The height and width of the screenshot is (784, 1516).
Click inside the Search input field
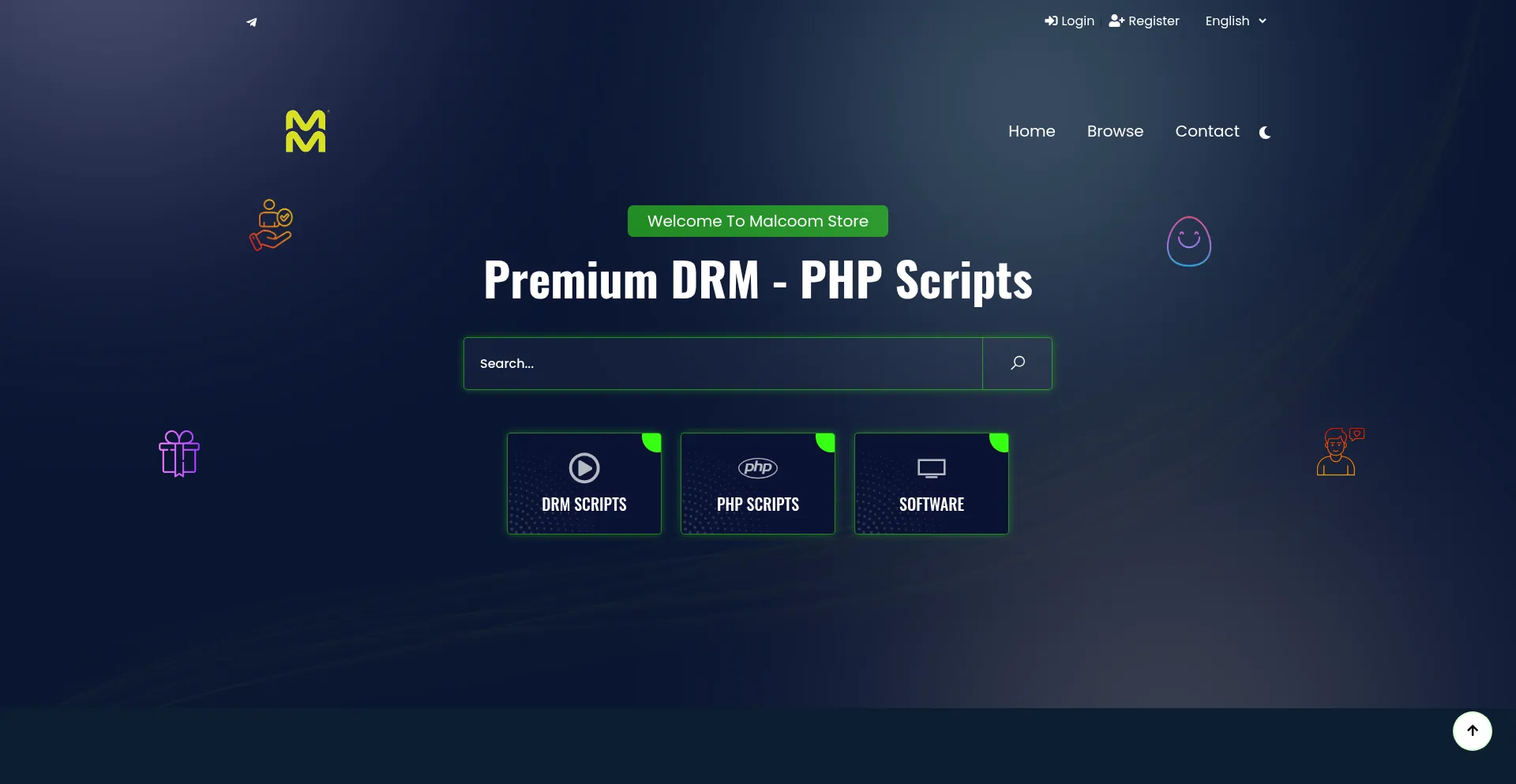click(722, 364)
